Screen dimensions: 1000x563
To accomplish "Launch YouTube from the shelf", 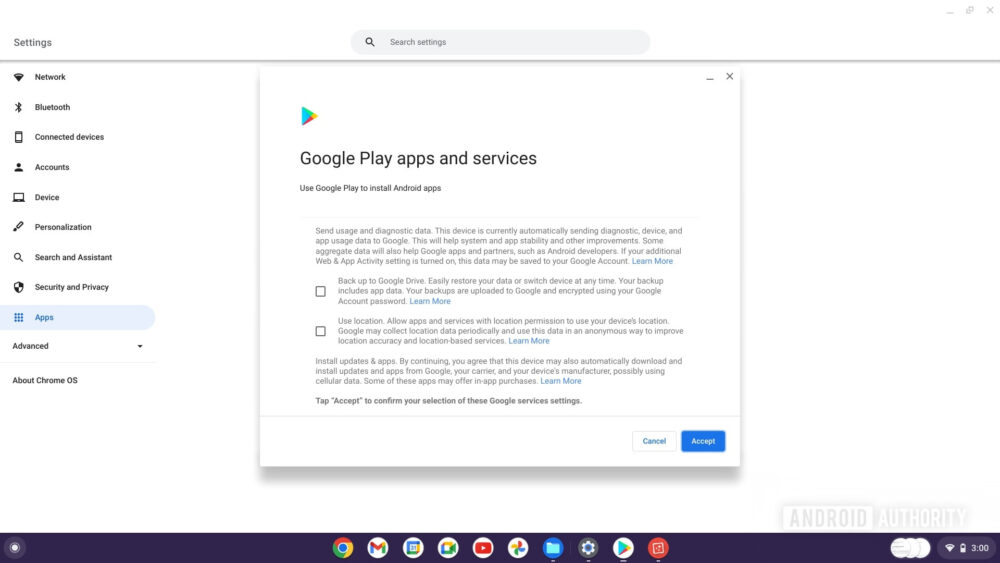I will [x=483, y=548].
